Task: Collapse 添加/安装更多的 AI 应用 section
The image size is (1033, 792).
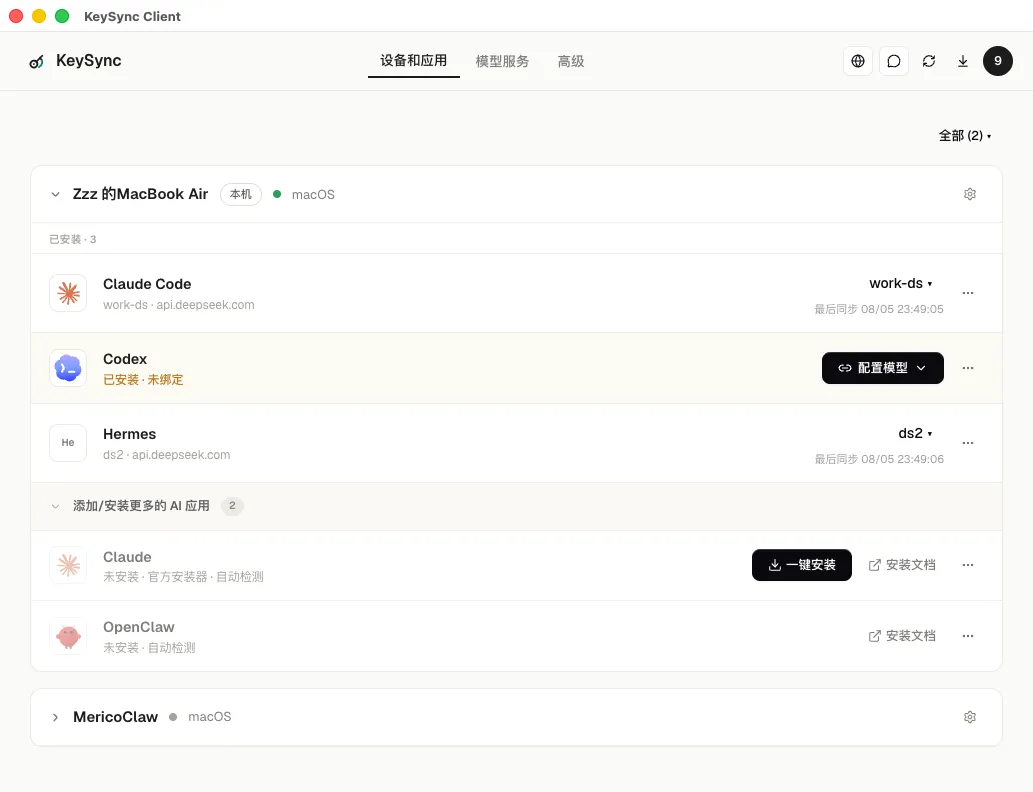Action: [x=55, y=506]
